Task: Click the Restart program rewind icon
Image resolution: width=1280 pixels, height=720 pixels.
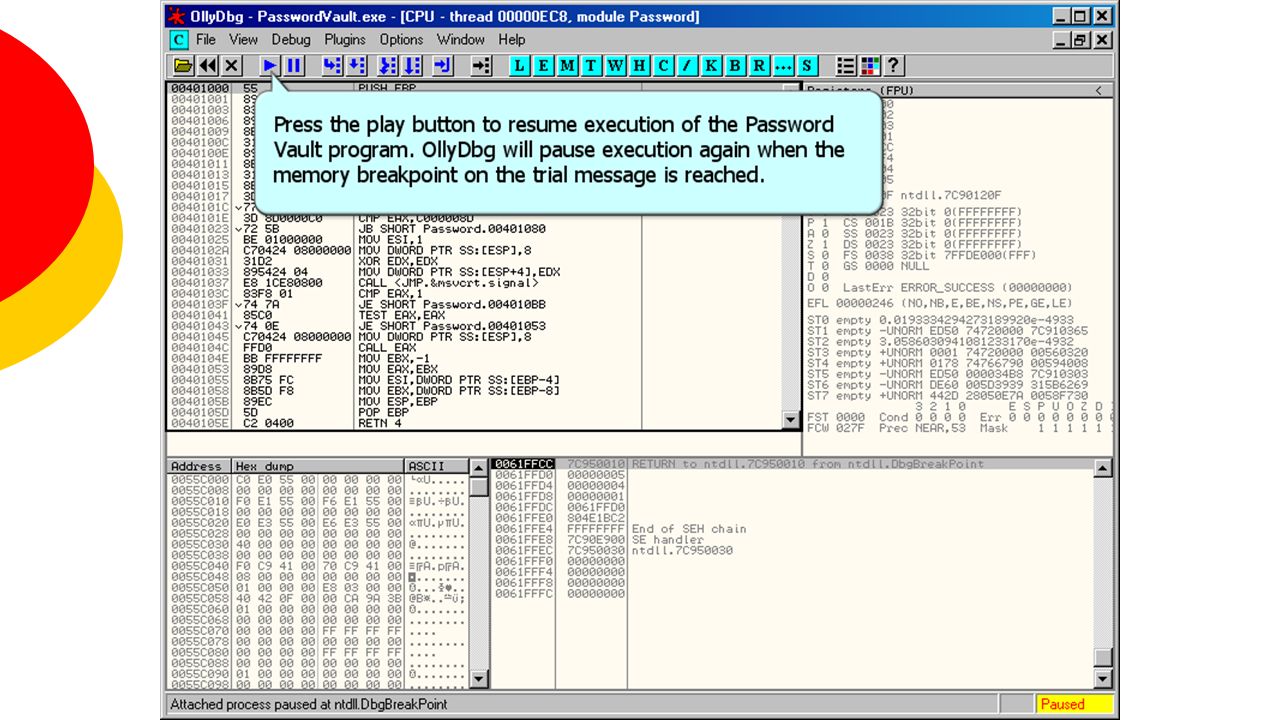Action: click(207, 66)
